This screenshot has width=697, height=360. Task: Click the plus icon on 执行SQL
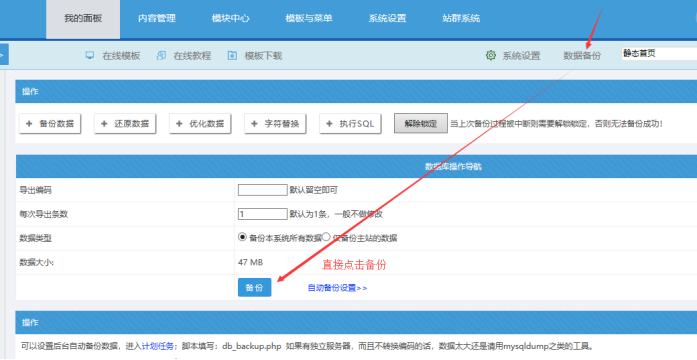(329, 124)
